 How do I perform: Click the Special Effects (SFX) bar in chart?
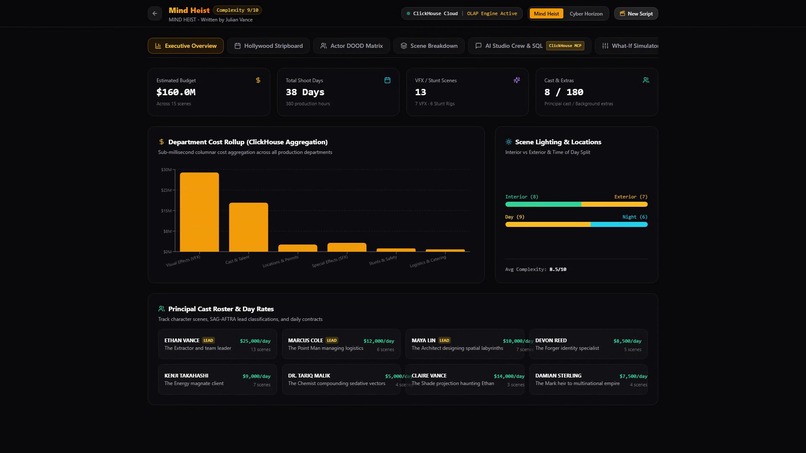coord(347,247)
